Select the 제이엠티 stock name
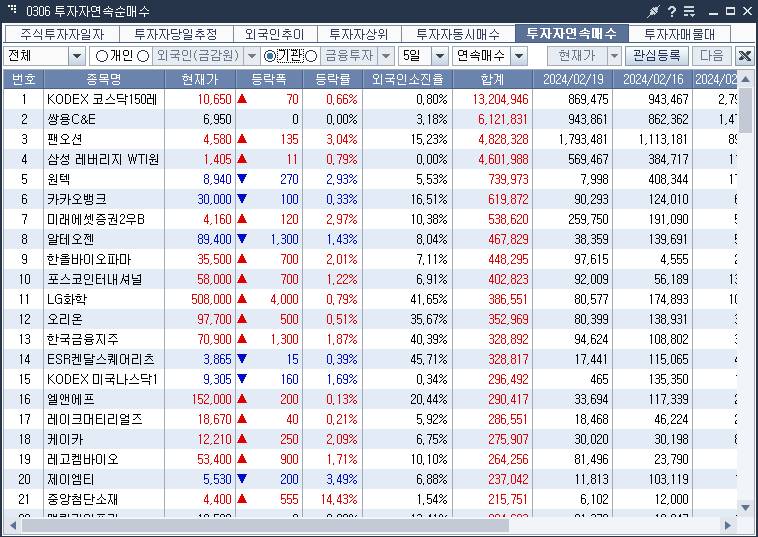The width and height of the screenshot is (758, 537). (71, 479)
